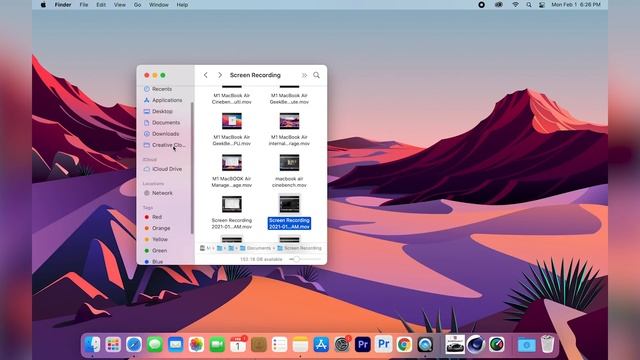The image size is (640, 360).
Task: Filter by Red tag in sidebar
Action: tap(153, 217)
